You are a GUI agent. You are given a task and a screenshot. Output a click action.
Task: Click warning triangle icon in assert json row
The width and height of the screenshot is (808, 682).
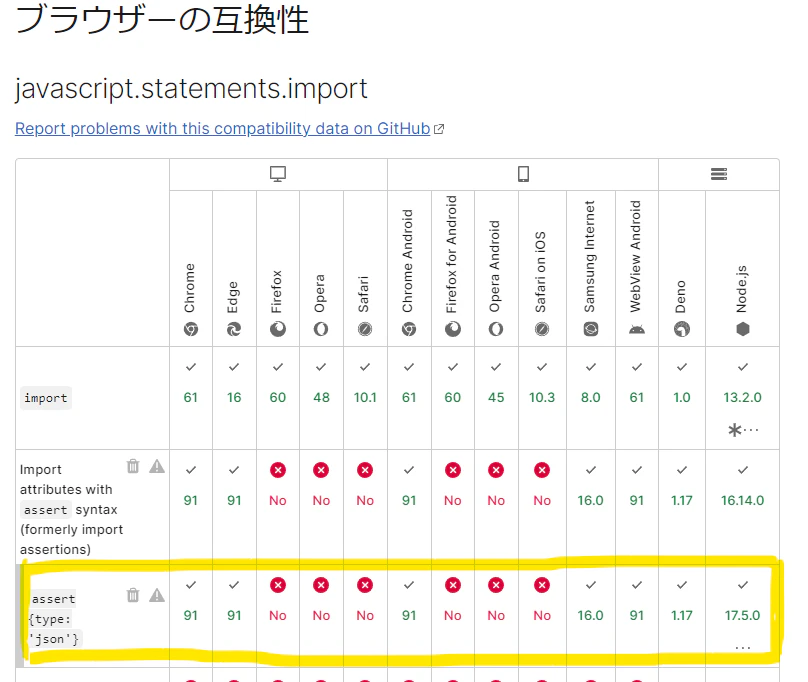(157, 595)
